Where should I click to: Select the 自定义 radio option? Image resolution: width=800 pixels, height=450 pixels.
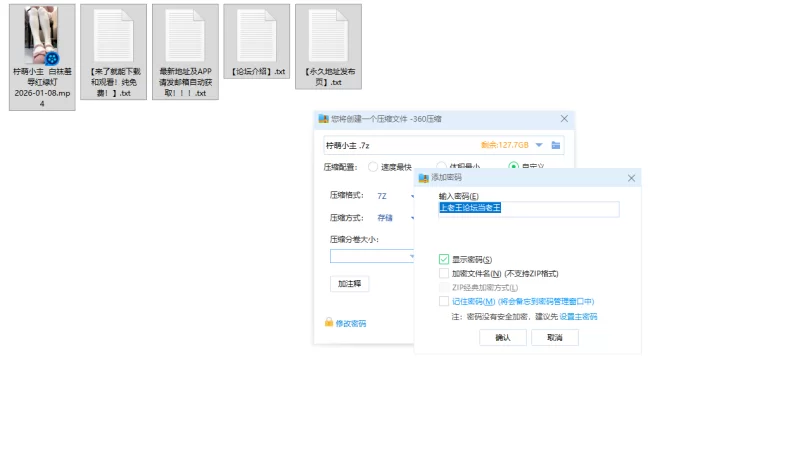(x=513, y=166)
